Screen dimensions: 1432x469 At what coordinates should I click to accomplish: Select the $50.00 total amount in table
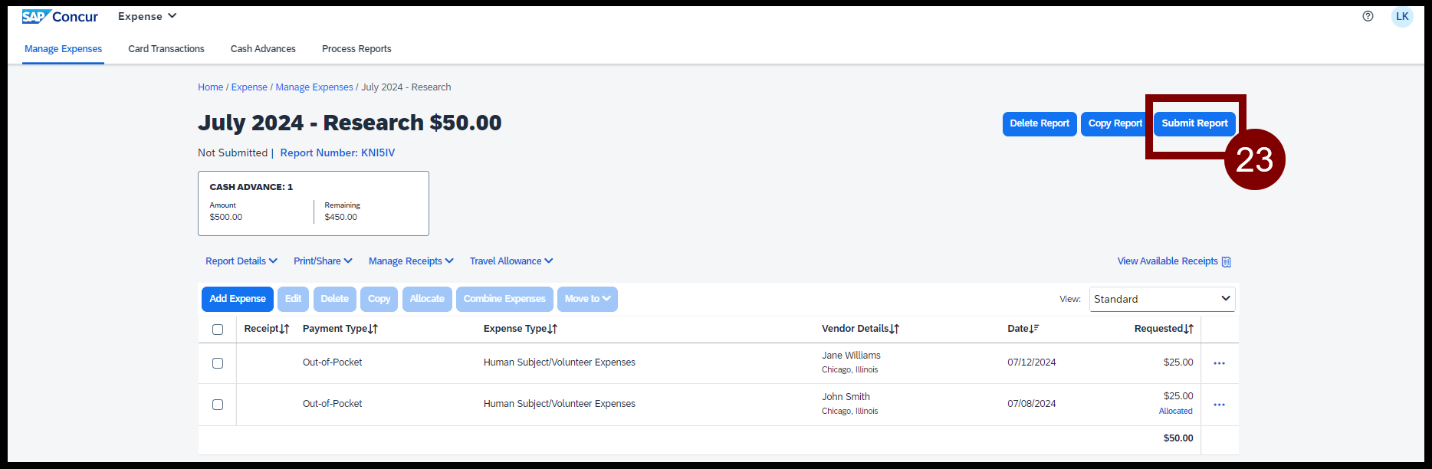tap(1178, 438)
